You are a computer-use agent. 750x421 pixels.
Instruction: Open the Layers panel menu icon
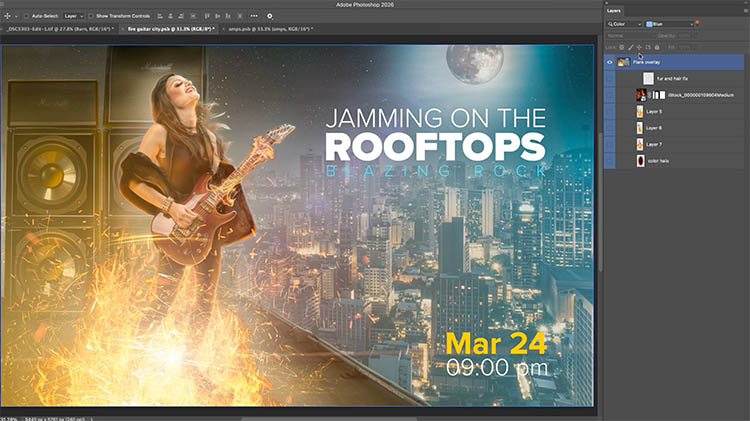tap(746, 11)
